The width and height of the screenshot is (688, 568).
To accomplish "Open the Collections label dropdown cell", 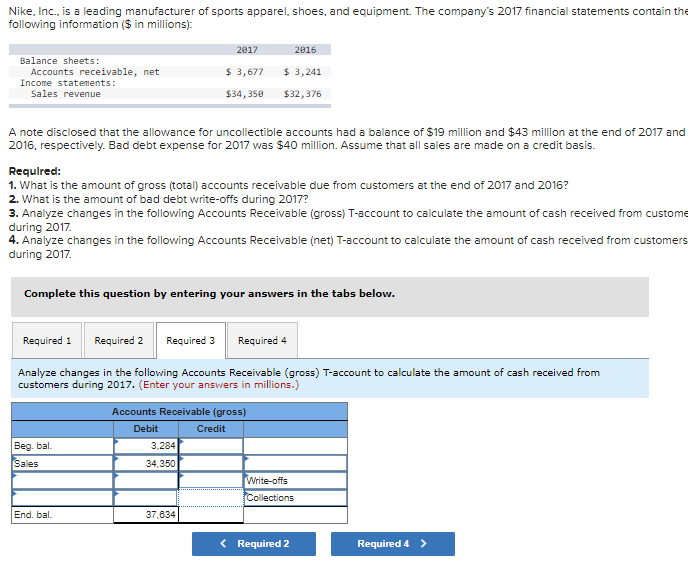I will 295,498.
